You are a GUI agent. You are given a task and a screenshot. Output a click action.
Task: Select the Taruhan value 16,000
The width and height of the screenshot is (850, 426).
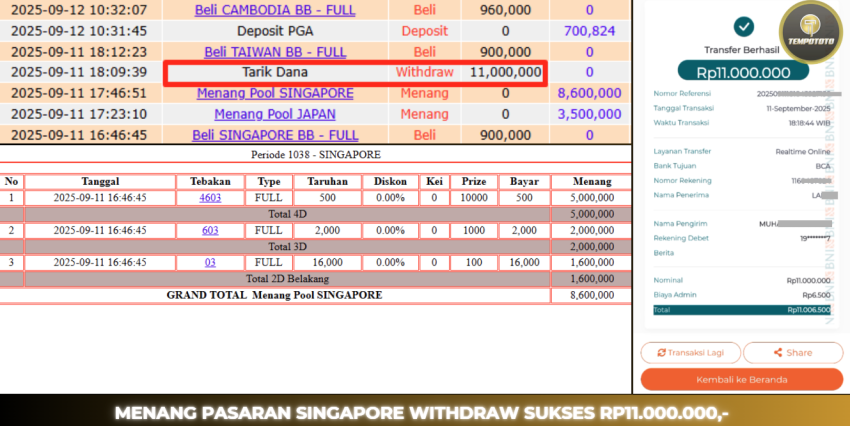point(327,262)
